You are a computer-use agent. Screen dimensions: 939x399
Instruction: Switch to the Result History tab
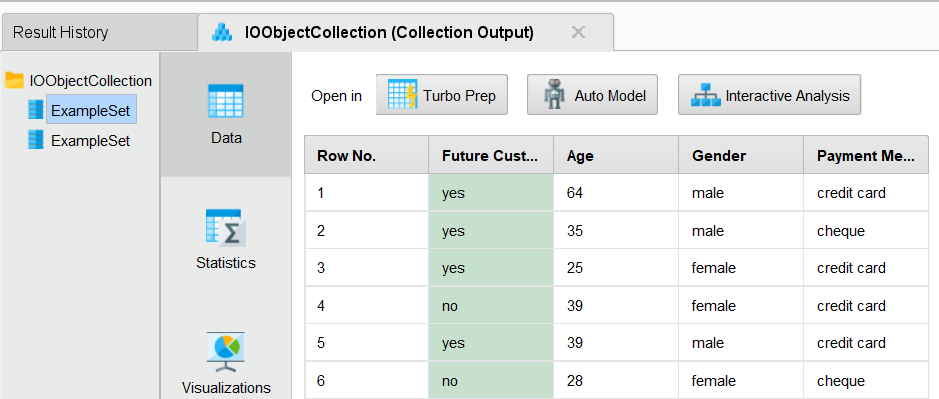tap(99, 32)
